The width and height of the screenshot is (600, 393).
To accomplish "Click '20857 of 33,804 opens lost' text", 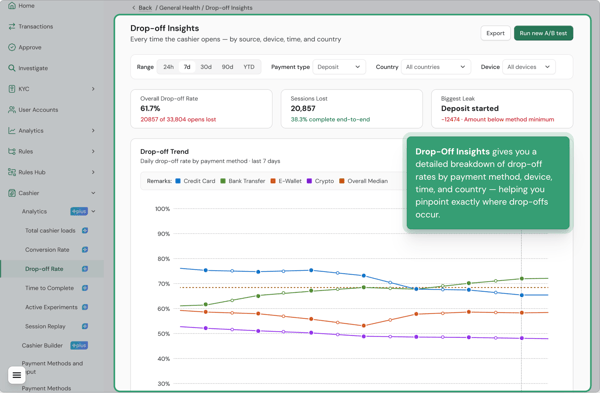I will click(178, 119).
